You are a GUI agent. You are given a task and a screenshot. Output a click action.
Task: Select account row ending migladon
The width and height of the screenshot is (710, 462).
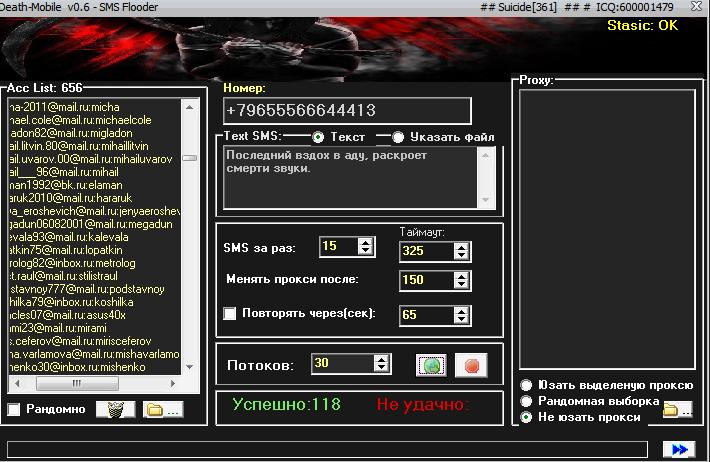point(95,134)
